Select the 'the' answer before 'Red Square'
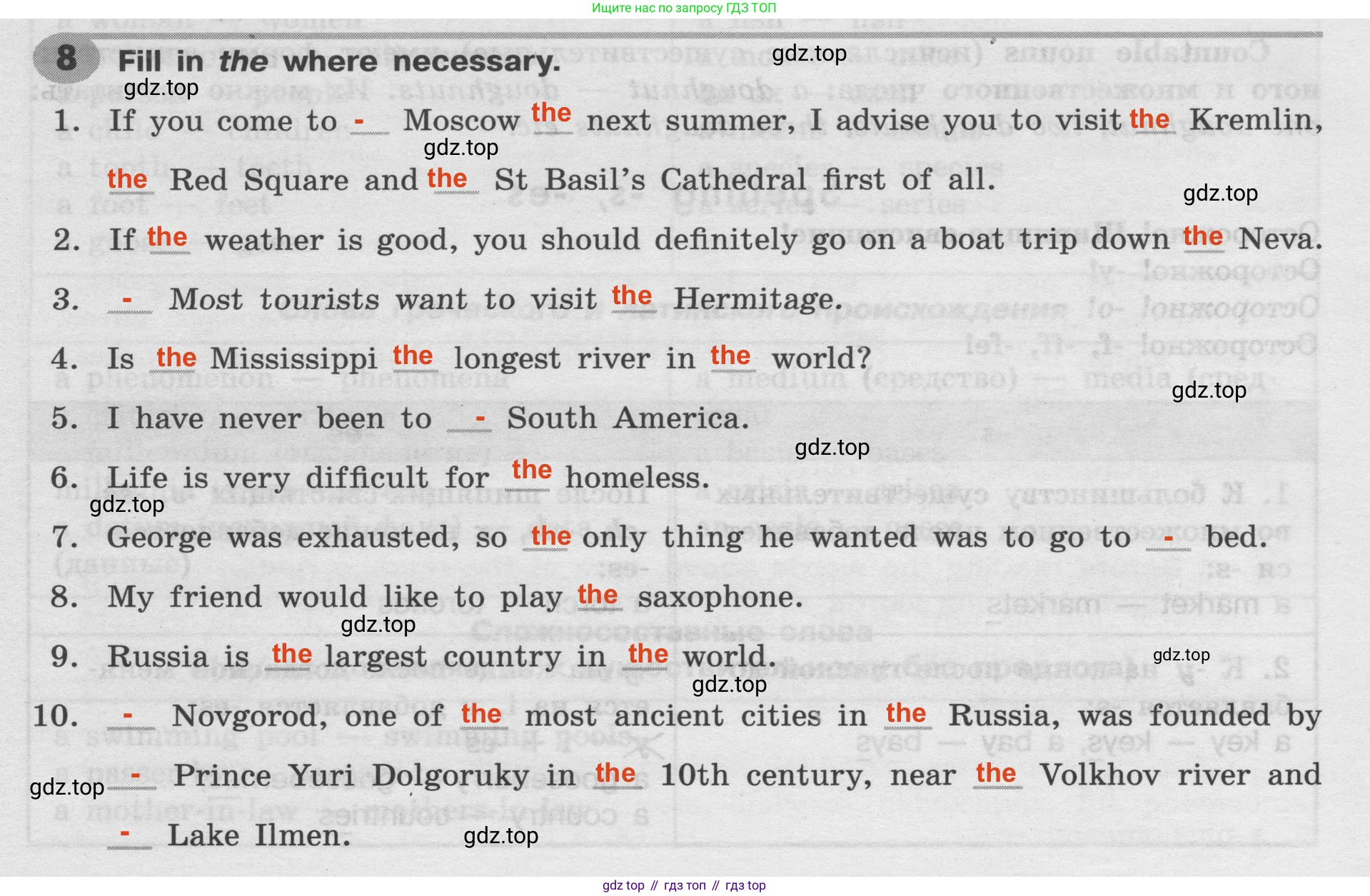Image resolution: width=1370 pixels, height=896 pixels. [127, 179]
